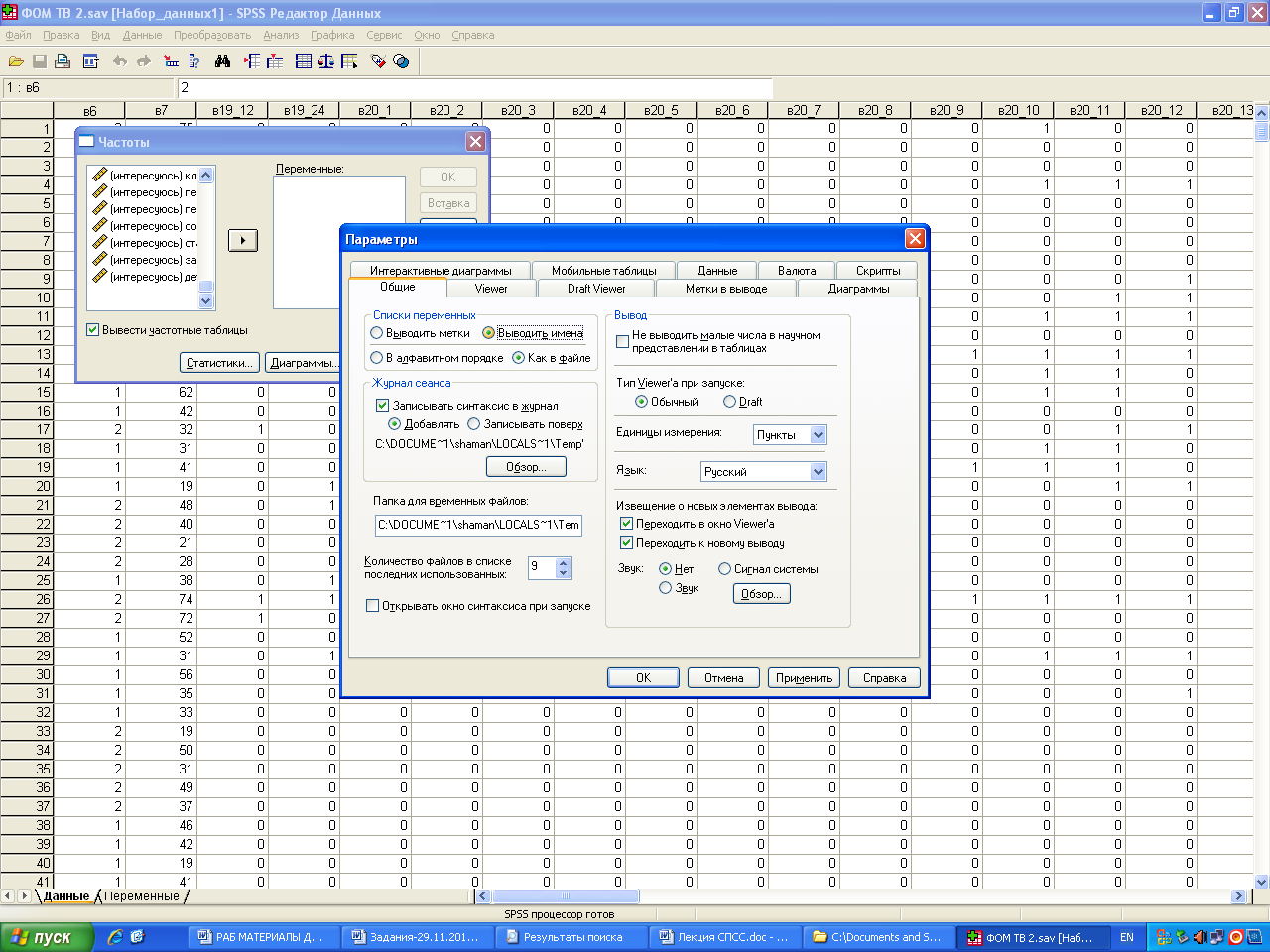Screen dimensions: 1270x952
Task: Click the right arrow move button in Частоты
Action: 243,240
